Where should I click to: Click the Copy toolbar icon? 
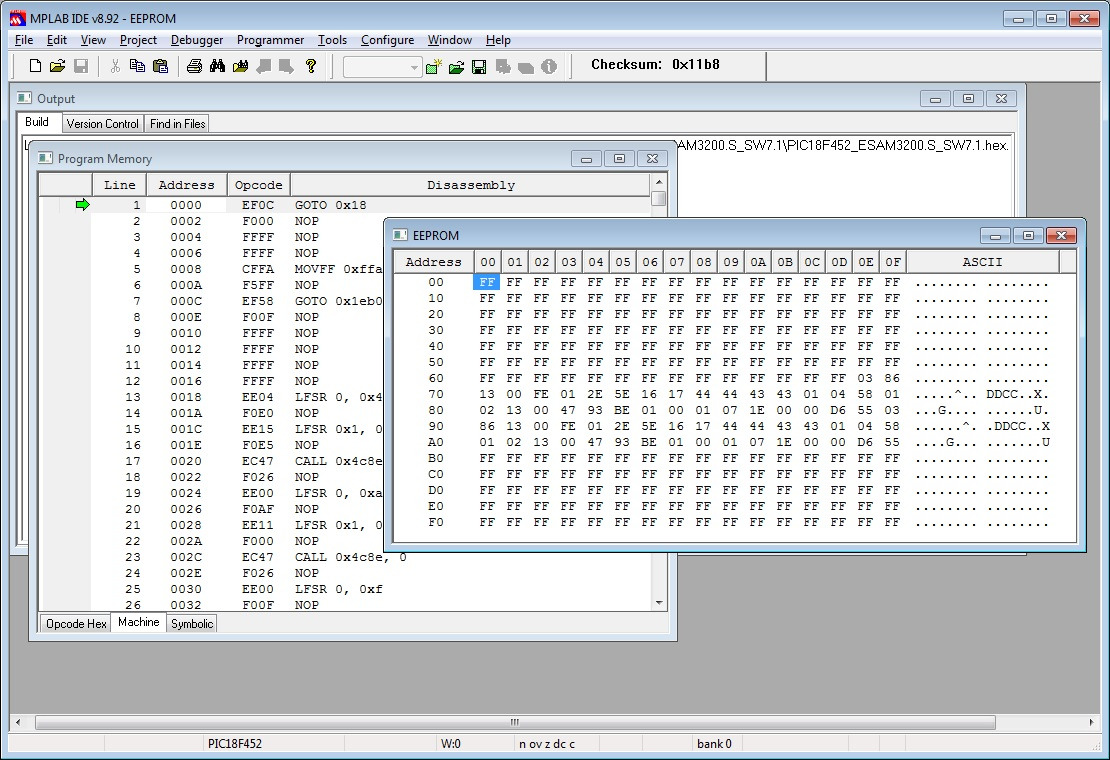137,66
